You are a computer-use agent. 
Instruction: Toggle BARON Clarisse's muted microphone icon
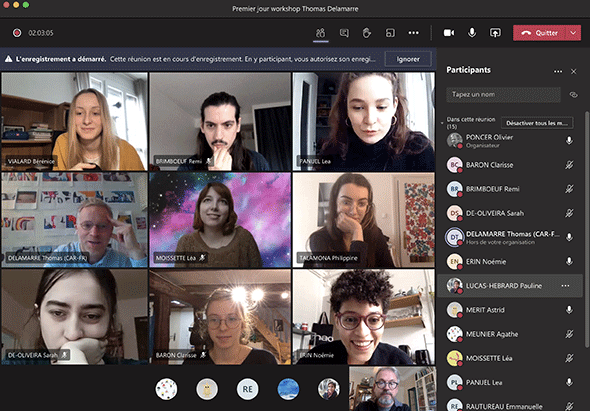point(569,164)
